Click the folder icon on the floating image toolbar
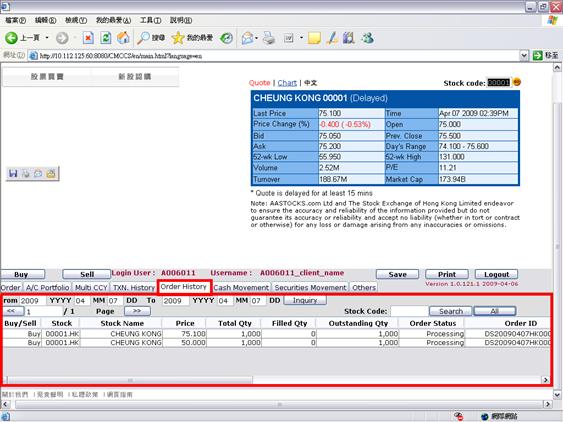This screenshot has width=563, height=422. 51,174
